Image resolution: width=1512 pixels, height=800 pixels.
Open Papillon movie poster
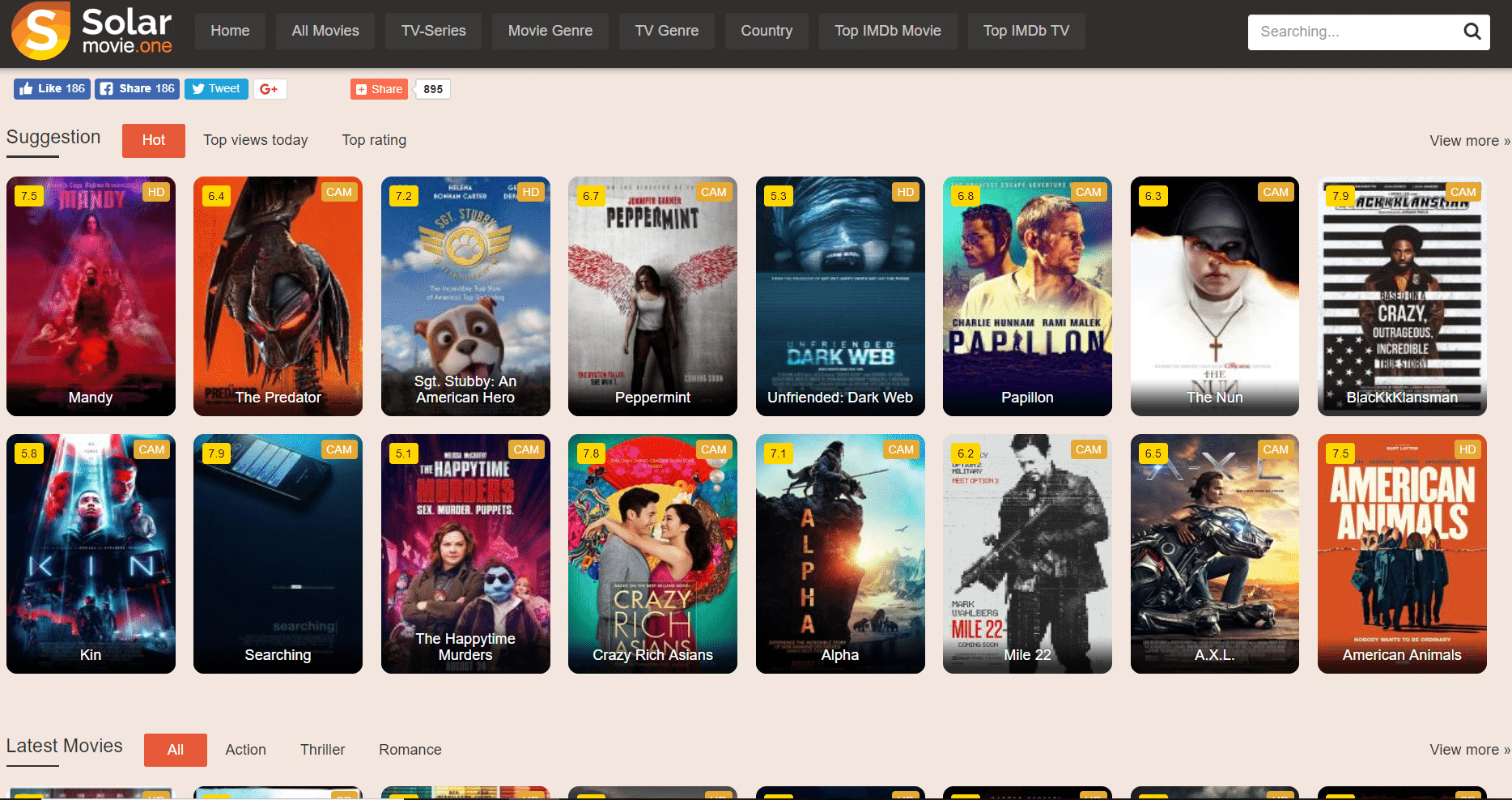(1027, 296)
